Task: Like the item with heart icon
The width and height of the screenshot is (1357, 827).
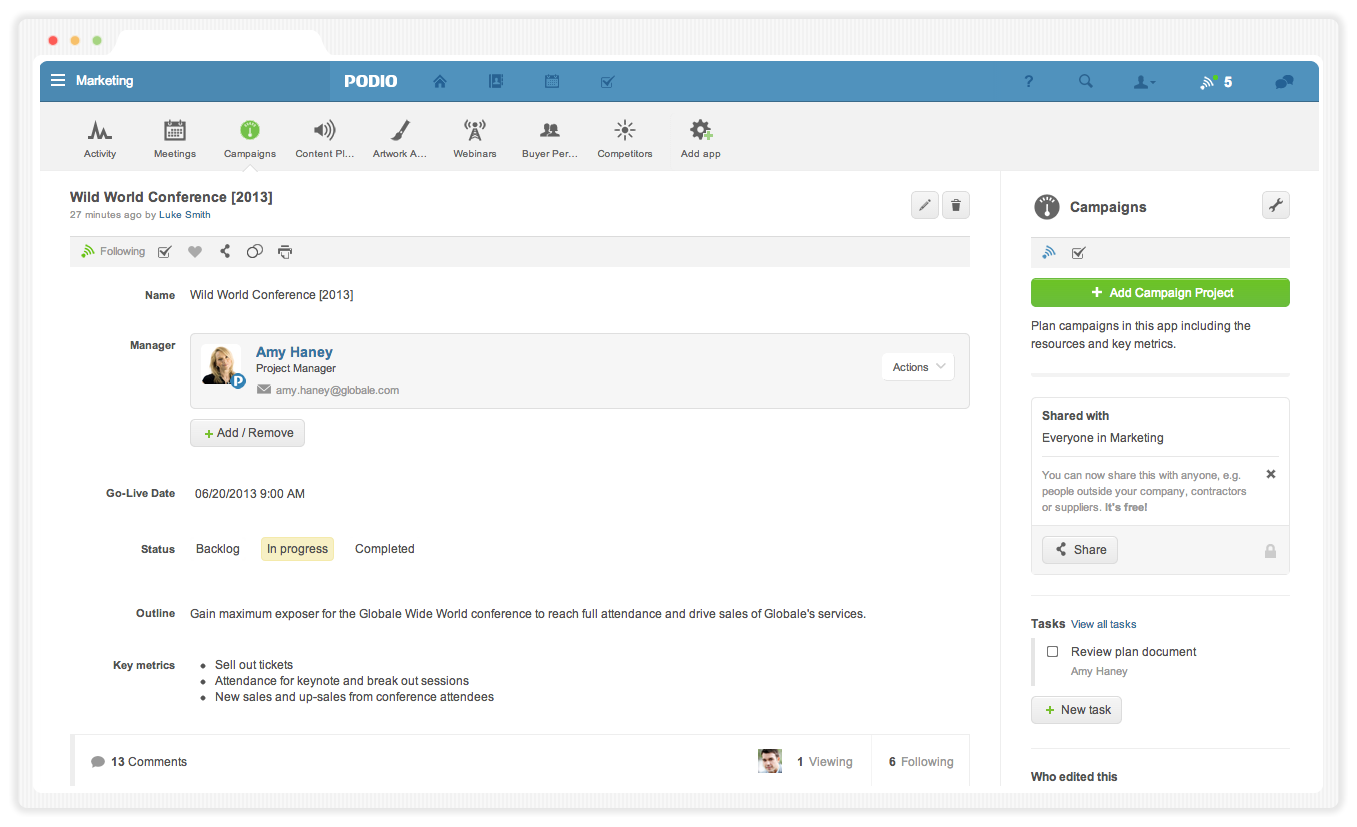Action: tap(195, 252)
